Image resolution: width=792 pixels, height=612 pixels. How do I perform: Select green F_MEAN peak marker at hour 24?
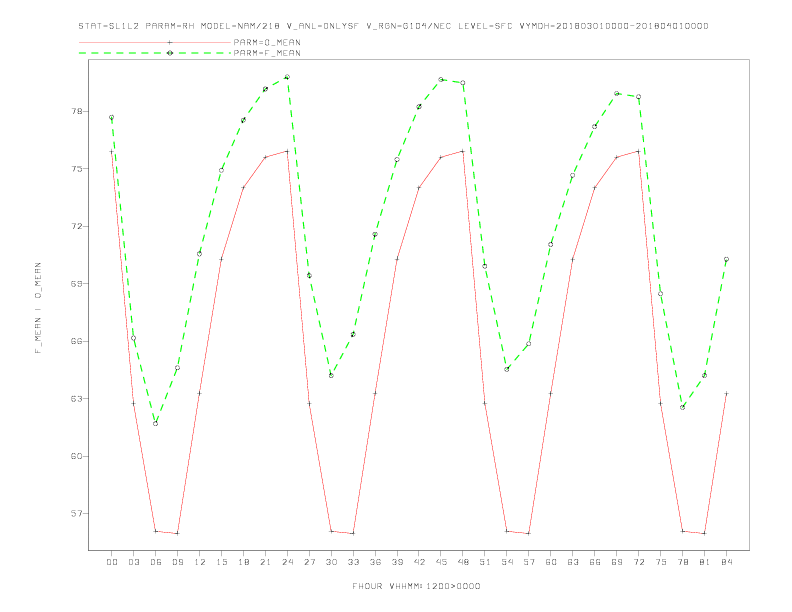[x=287, y=77]
